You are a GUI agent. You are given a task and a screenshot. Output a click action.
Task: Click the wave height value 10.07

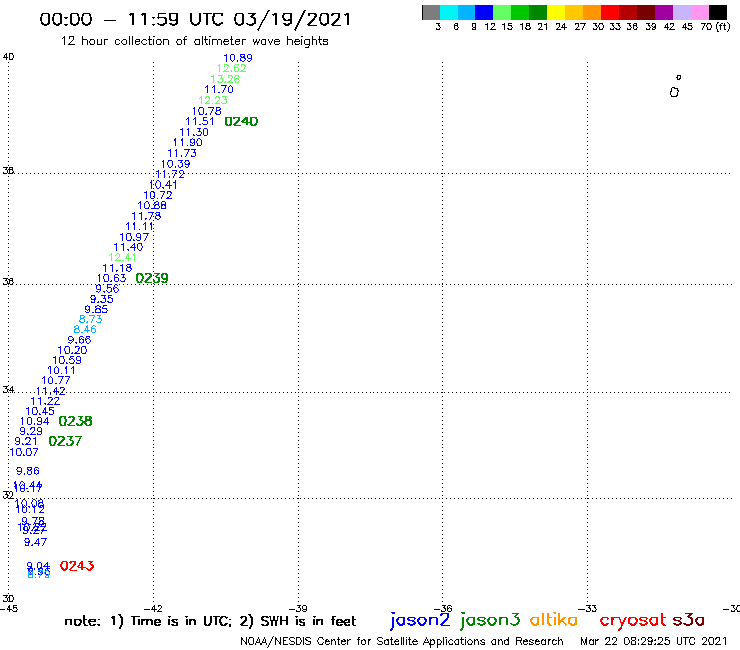point(24,452)
